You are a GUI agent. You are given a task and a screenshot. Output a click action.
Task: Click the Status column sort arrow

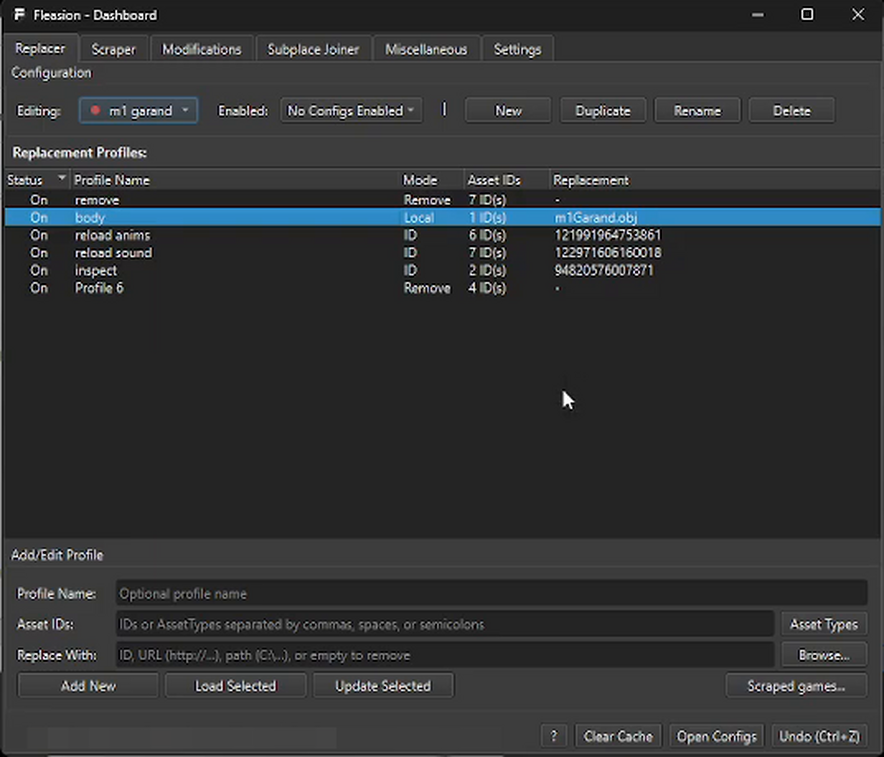(61, 178)
